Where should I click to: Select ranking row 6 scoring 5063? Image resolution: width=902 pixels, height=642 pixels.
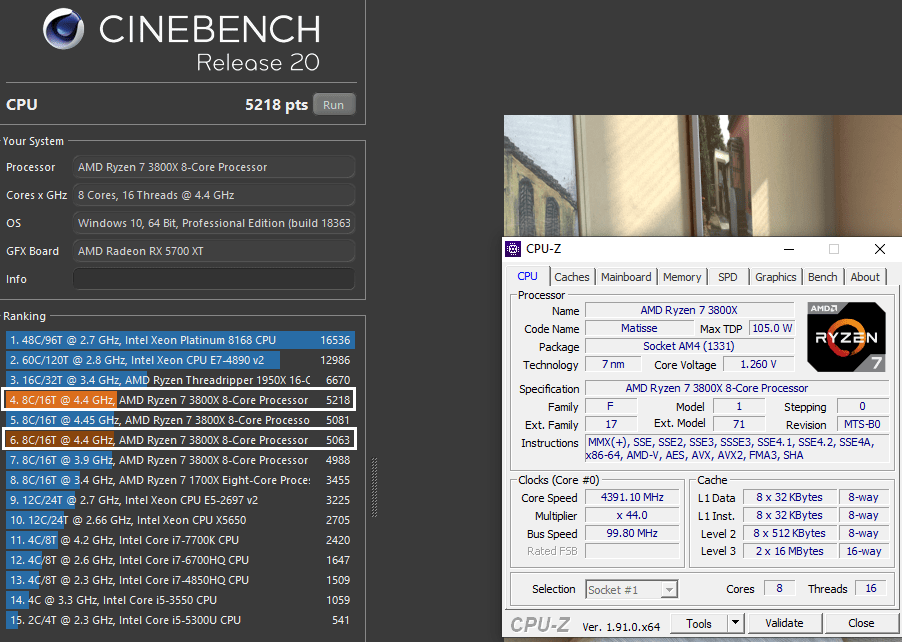(x=180, y=440)
